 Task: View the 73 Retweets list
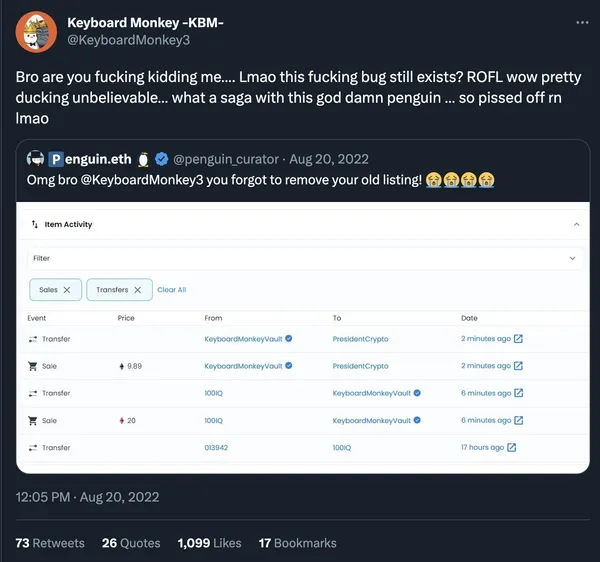point(50,543)
